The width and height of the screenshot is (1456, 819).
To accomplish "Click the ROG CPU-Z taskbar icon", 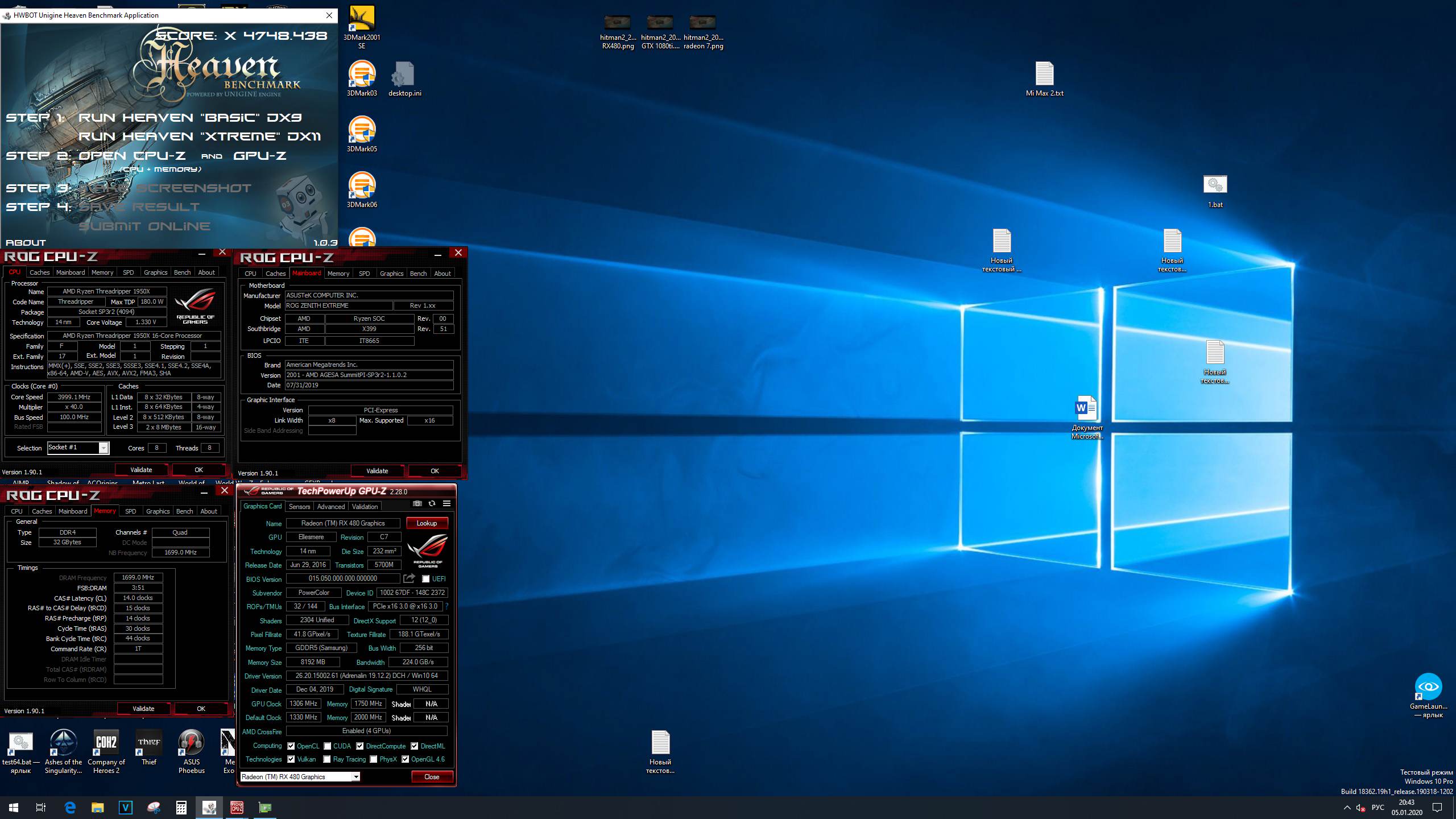I will [237, 807].
